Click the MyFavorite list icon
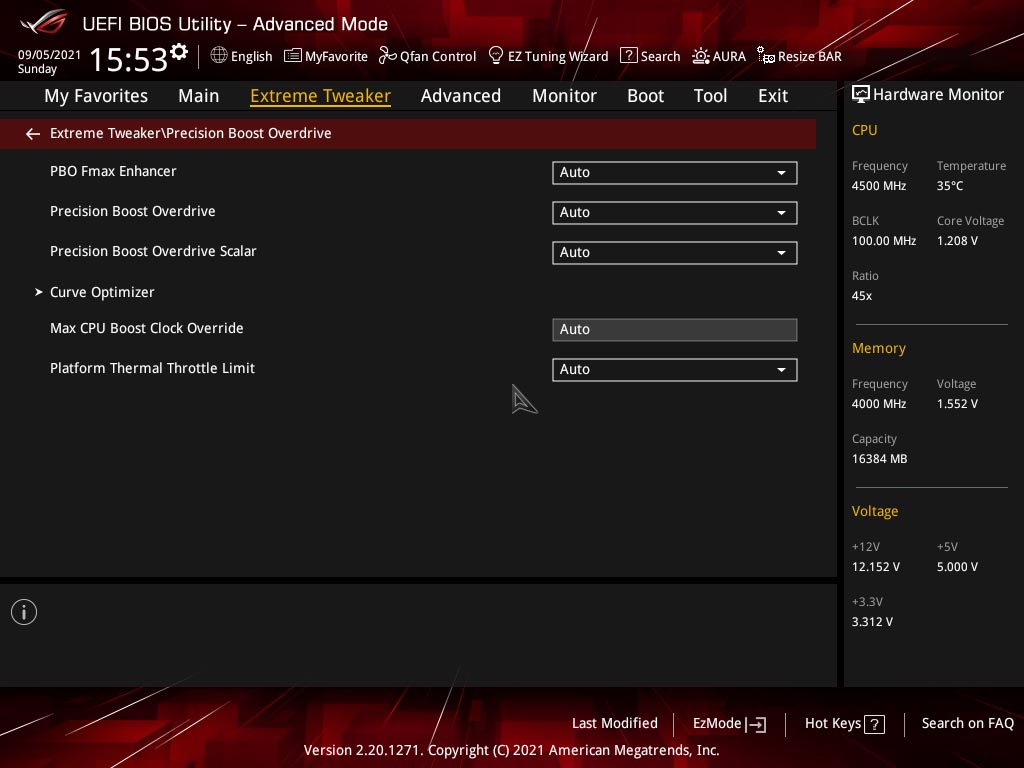This screenshot has width=1024, height=768. 293,56
